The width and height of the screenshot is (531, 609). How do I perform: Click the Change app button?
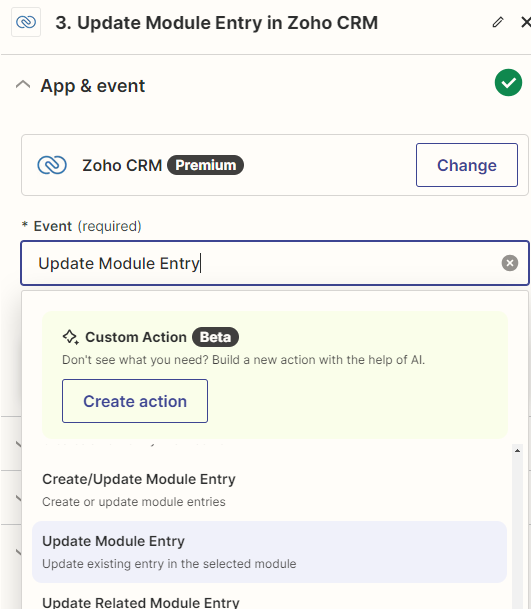(x=467, y=165)
